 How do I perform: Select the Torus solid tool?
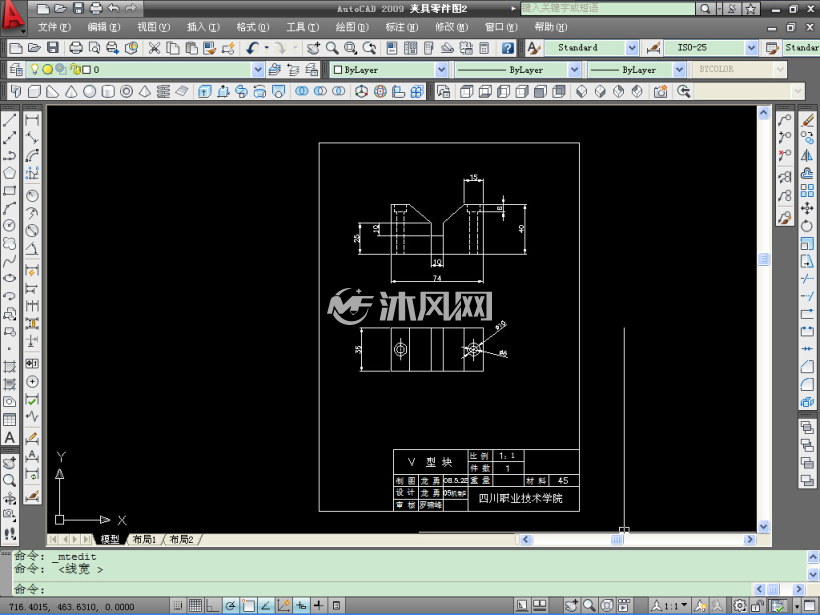tap(126, 92)
